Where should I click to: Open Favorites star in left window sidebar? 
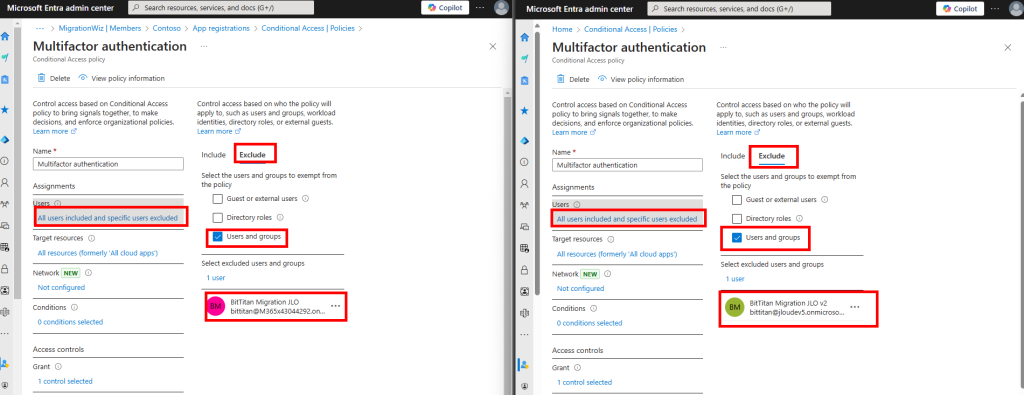pos(5,110)
